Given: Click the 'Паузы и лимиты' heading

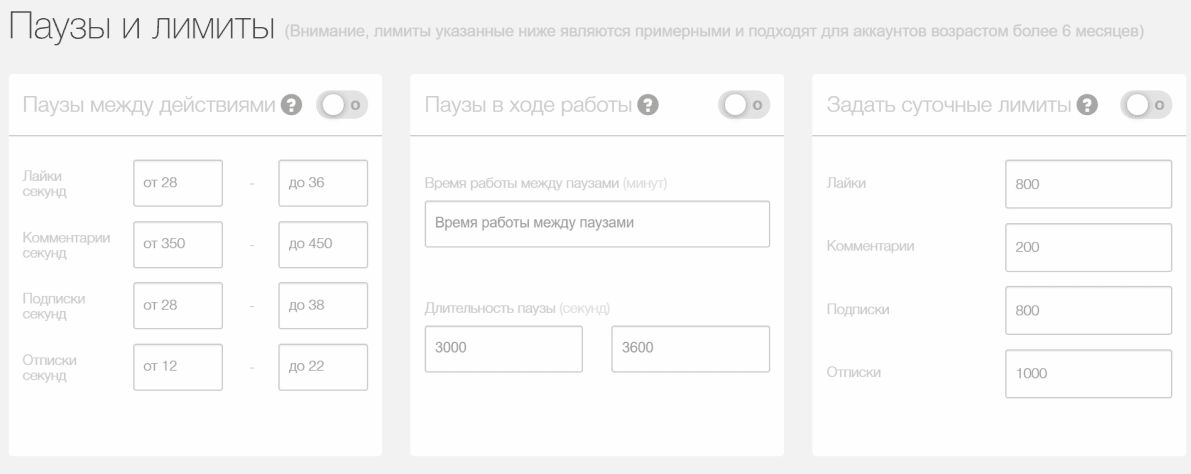Looking at the screenshot, I should pos(142,27).
